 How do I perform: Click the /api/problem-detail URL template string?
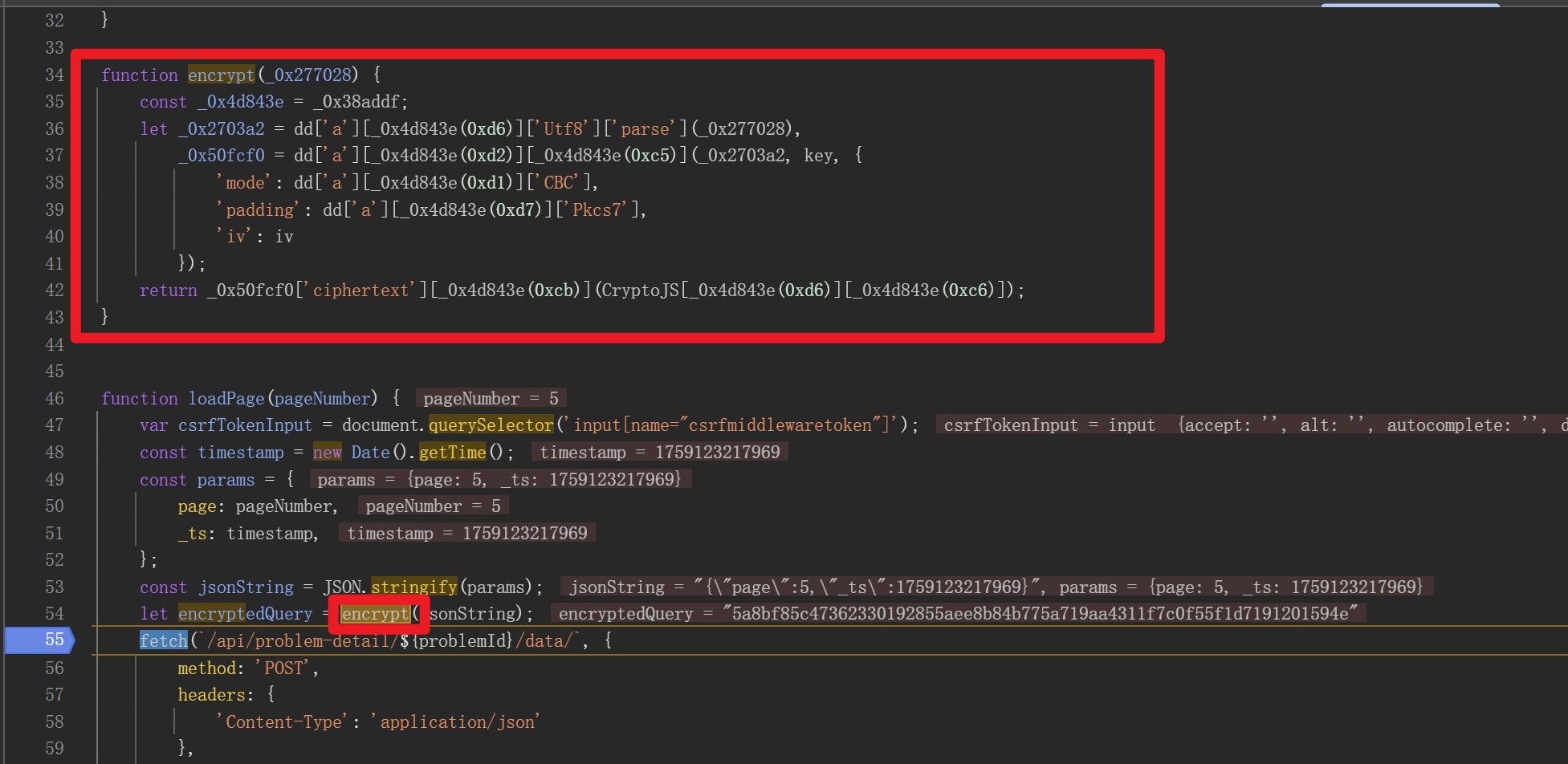pyautogui.click(x=390, y=640)
